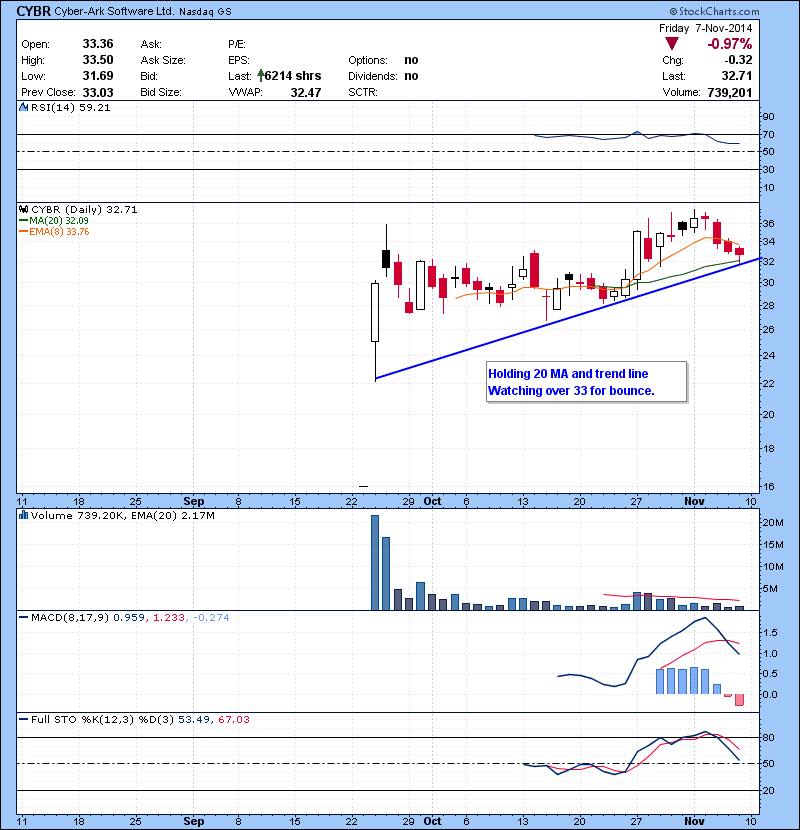Click the green MA(20) legend line marker
Image resolution: width=800 pixels, height=830 pixels.
point(23,221)
